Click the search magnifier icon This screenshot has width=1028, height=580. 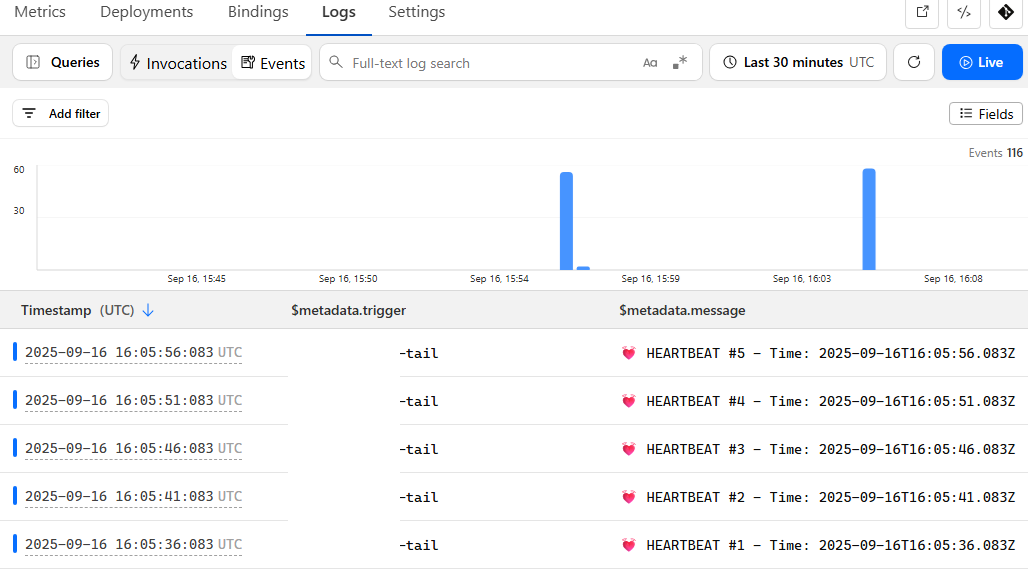336,62
